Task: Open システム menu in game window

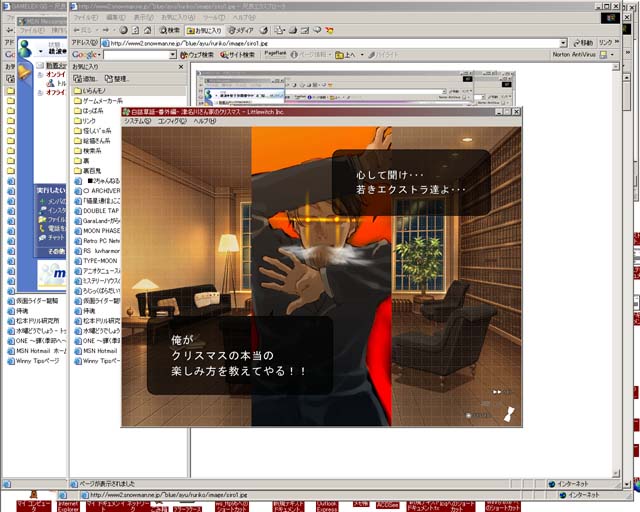Action: tap(137, 121)
